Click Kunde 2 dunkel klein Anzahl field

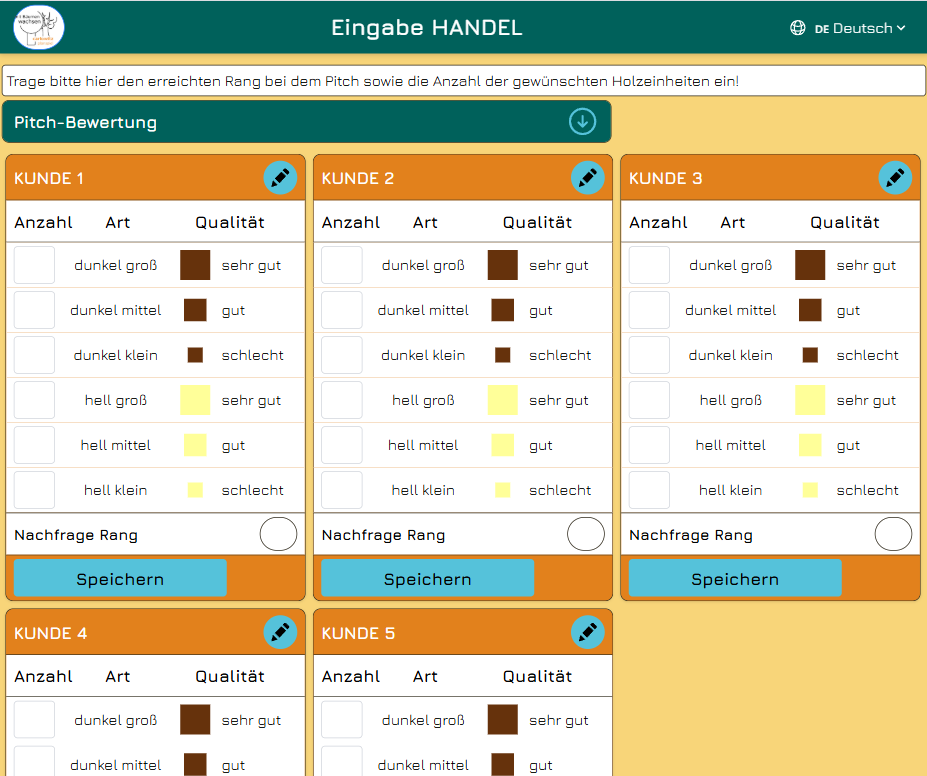pyautogui.click(x=342, y=355)
